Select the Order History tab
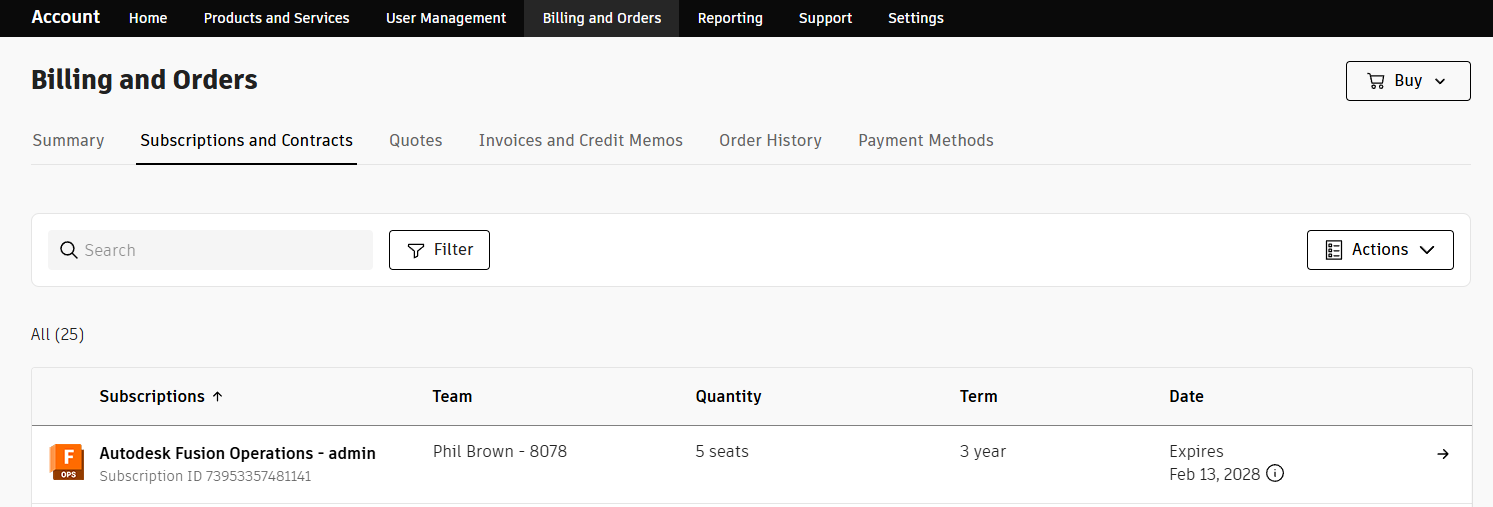The width and height of the screenshot is (1493, 507). click(x=770, y=141)
